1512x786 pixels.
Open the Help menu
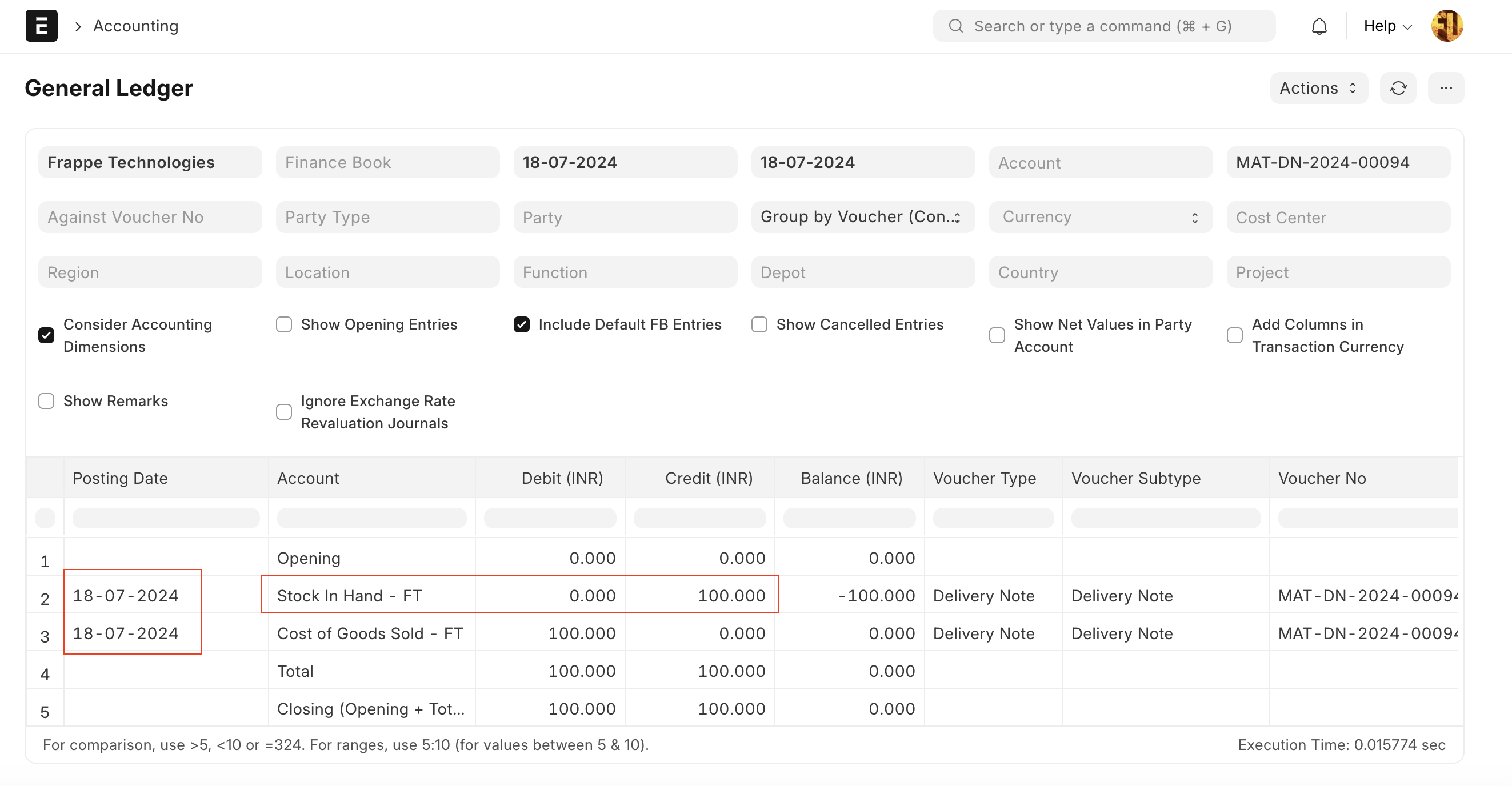(1387, 26)
